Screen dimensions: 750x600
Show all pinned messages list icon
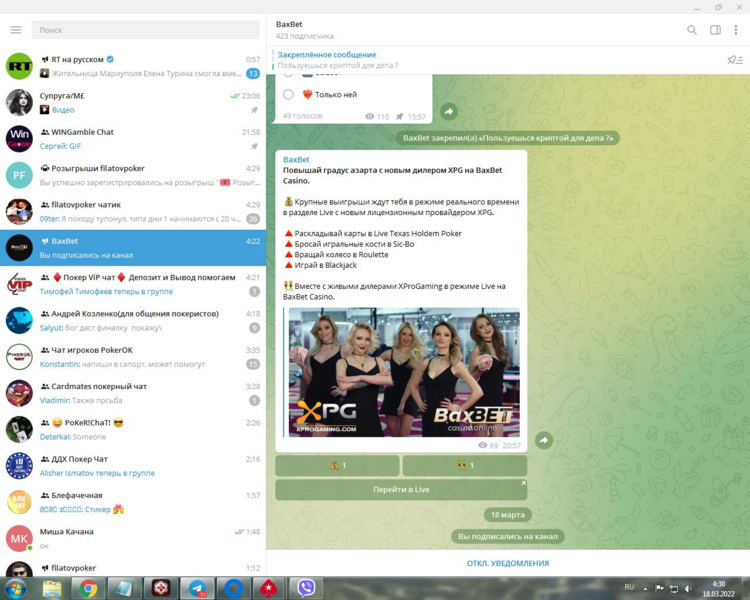coord(735,60)
